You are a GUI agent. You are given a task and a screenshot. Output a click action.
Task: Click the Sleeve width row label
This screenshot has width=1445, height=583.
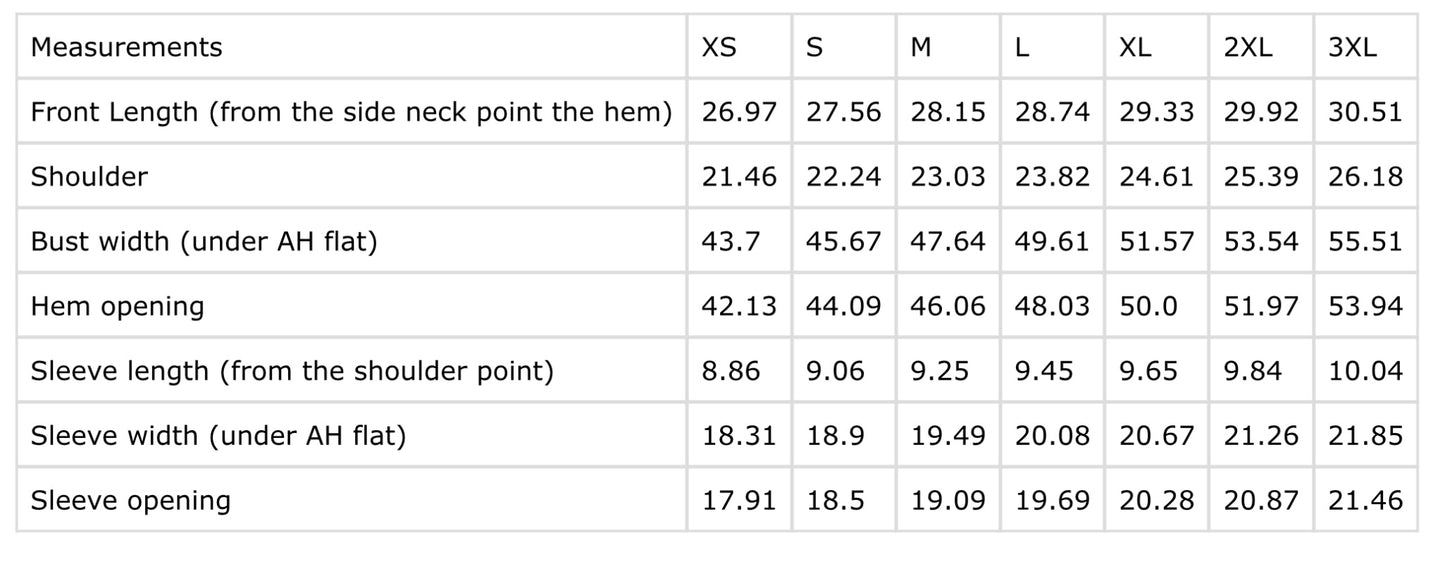218,436
